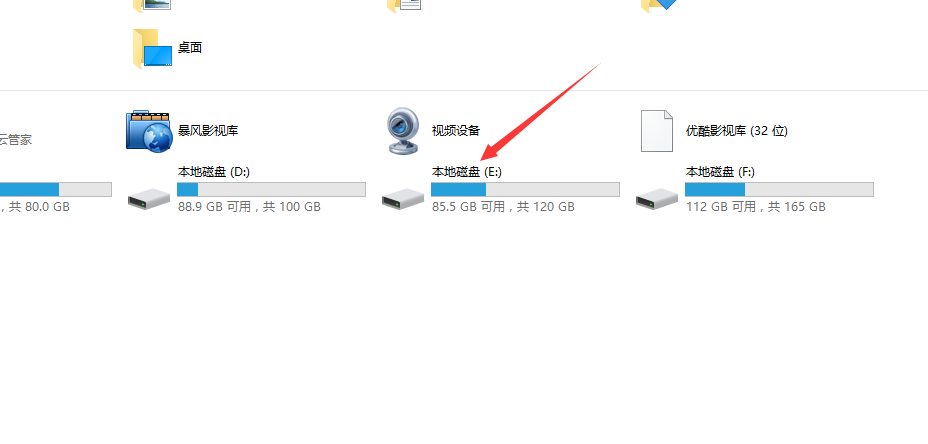Image resolution: width=928 pixels, height=444 pixels.
Task: Select the drive icon for 本地磁盘 (E:)
Action: point(403,198)
